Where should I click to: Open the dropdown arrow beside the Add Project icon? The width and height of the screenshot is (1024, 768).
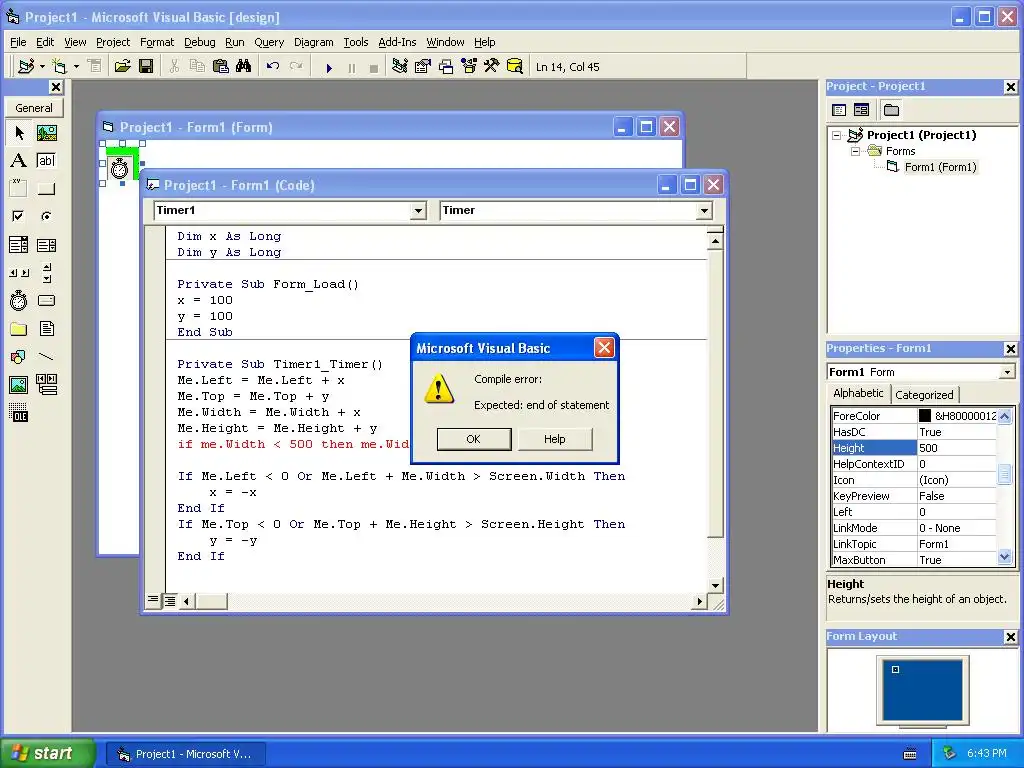(x=42, y=67)
